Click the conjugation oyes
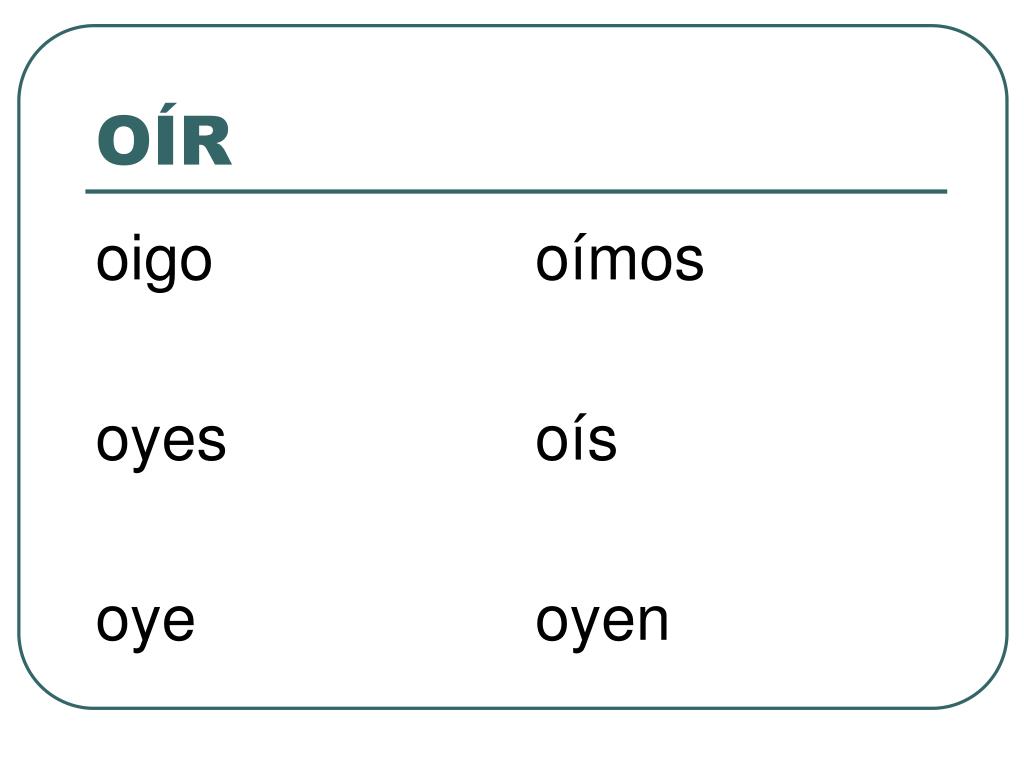 pyautogui.click(x=161, y=441)
